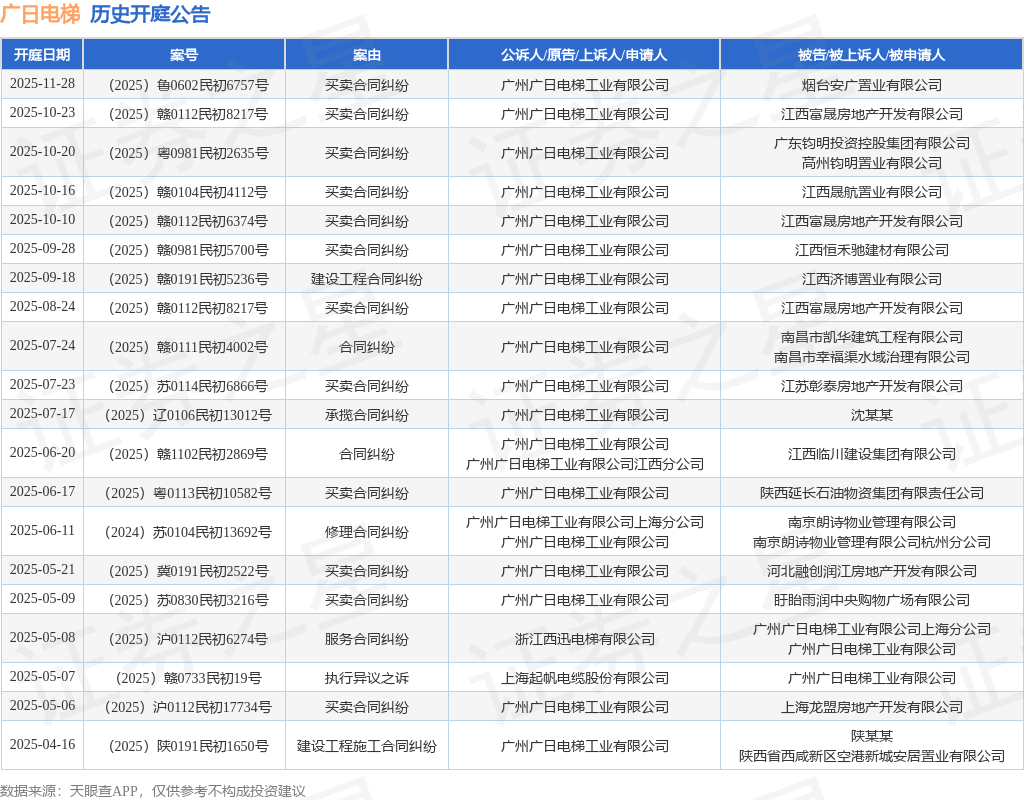Click the 修理合同纠纷 cause cell
This screenshot has height=800, width=1024.
point(366,532)
